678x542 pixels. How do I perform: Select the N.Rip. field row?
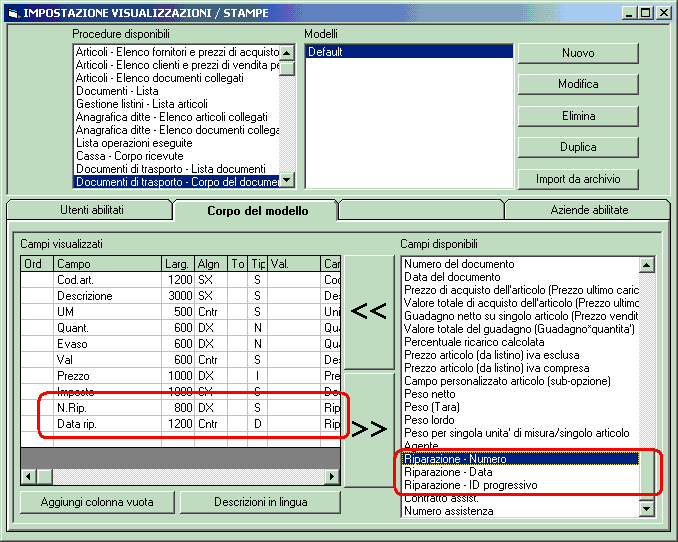pyautogui.click(x=181, y=408)
